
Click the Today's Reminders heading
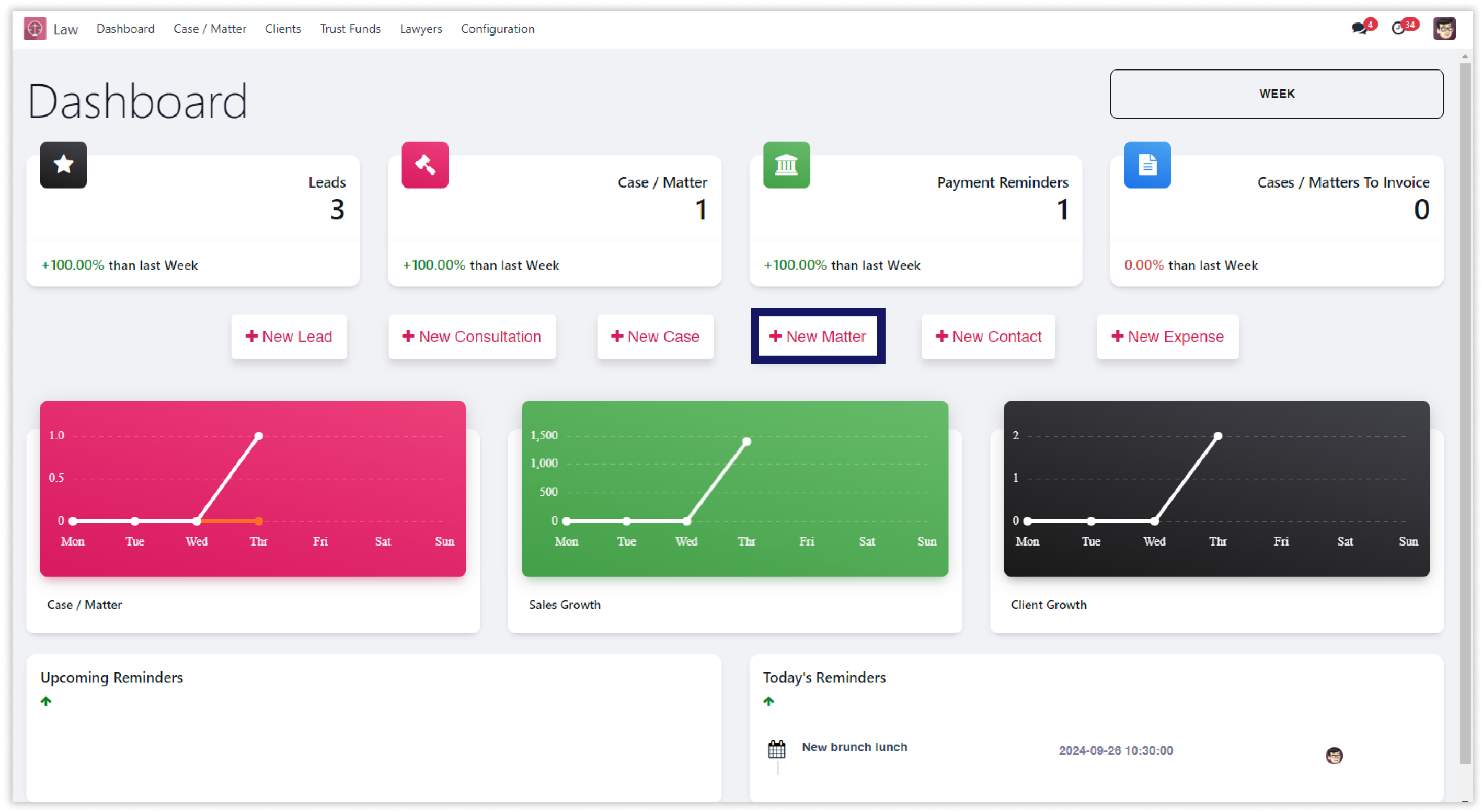[824, 677]
